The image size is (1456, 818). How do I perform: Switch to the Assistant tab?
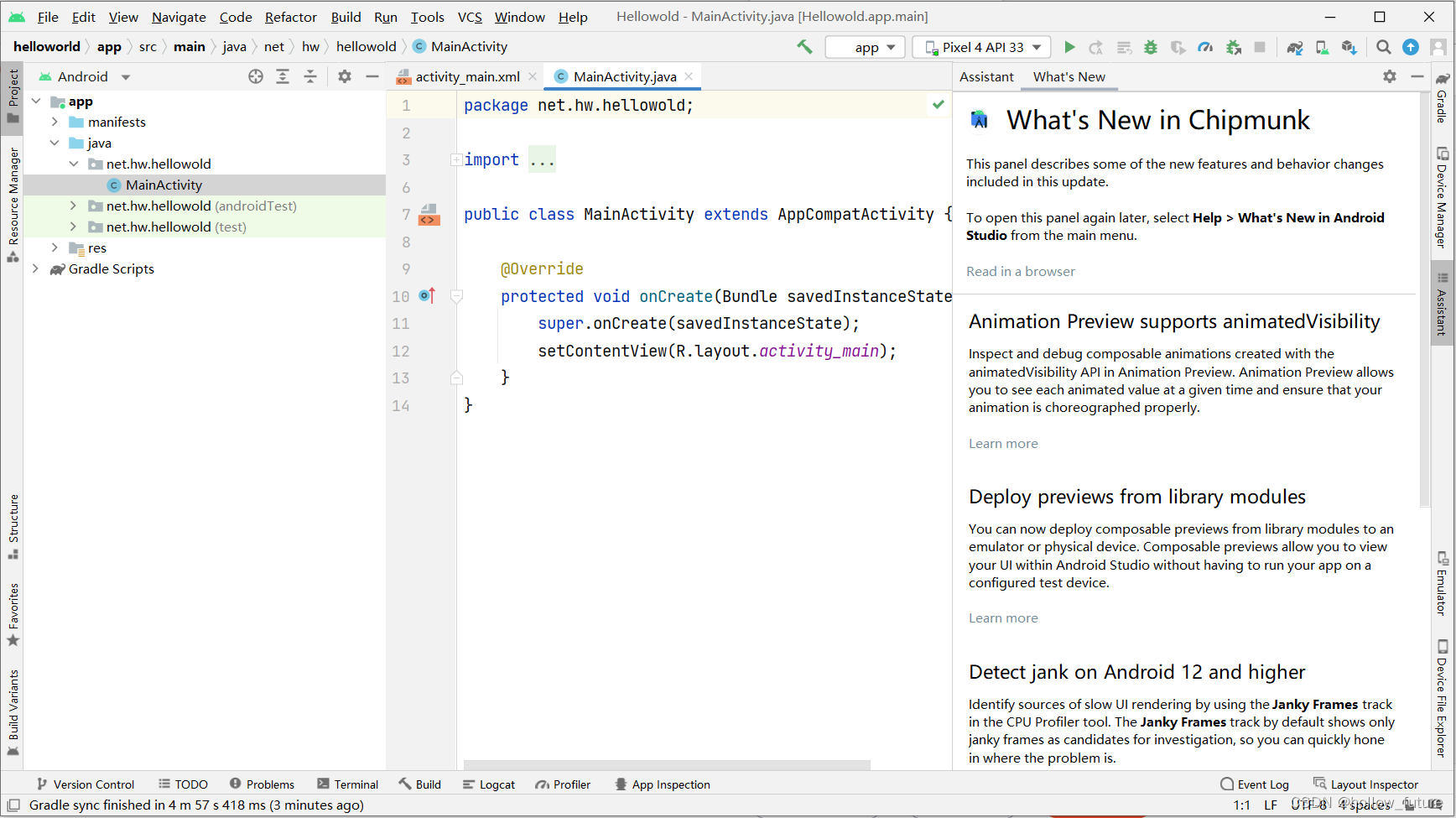click(986, 76)
